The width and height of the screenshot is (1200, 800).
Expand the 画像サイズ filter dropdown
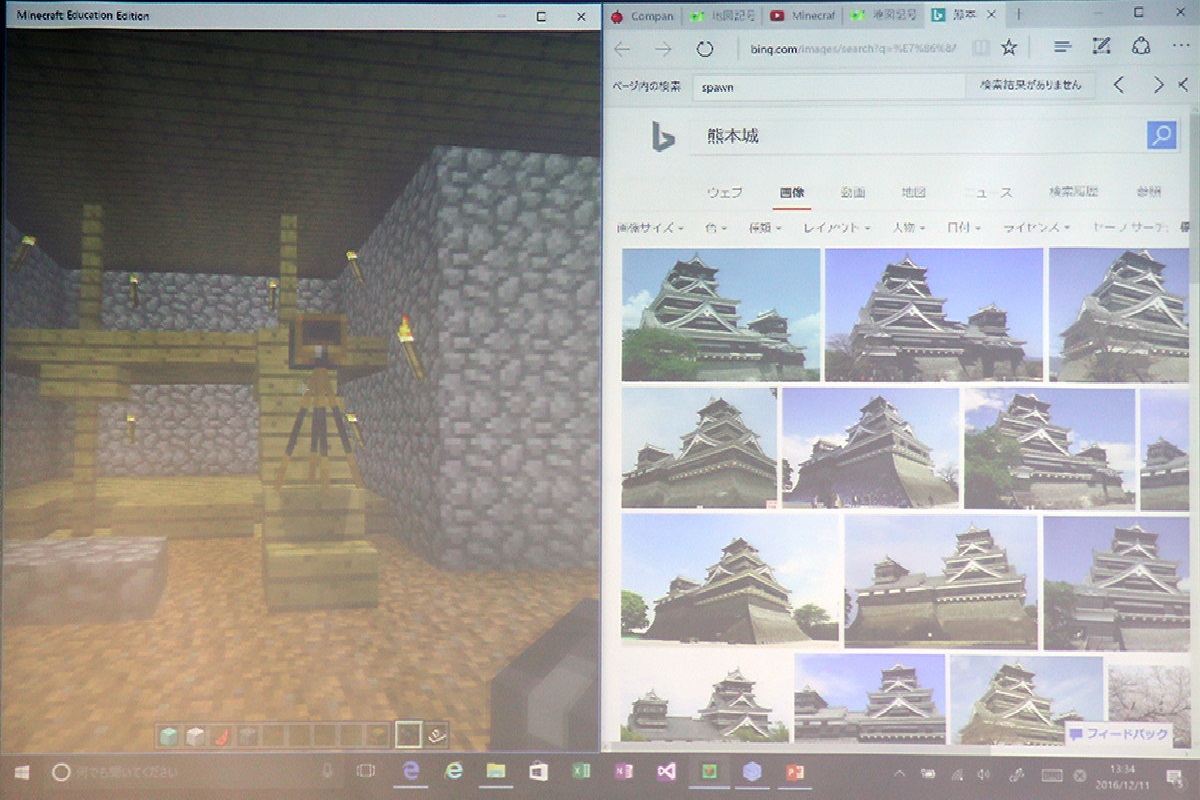(650, 228)
